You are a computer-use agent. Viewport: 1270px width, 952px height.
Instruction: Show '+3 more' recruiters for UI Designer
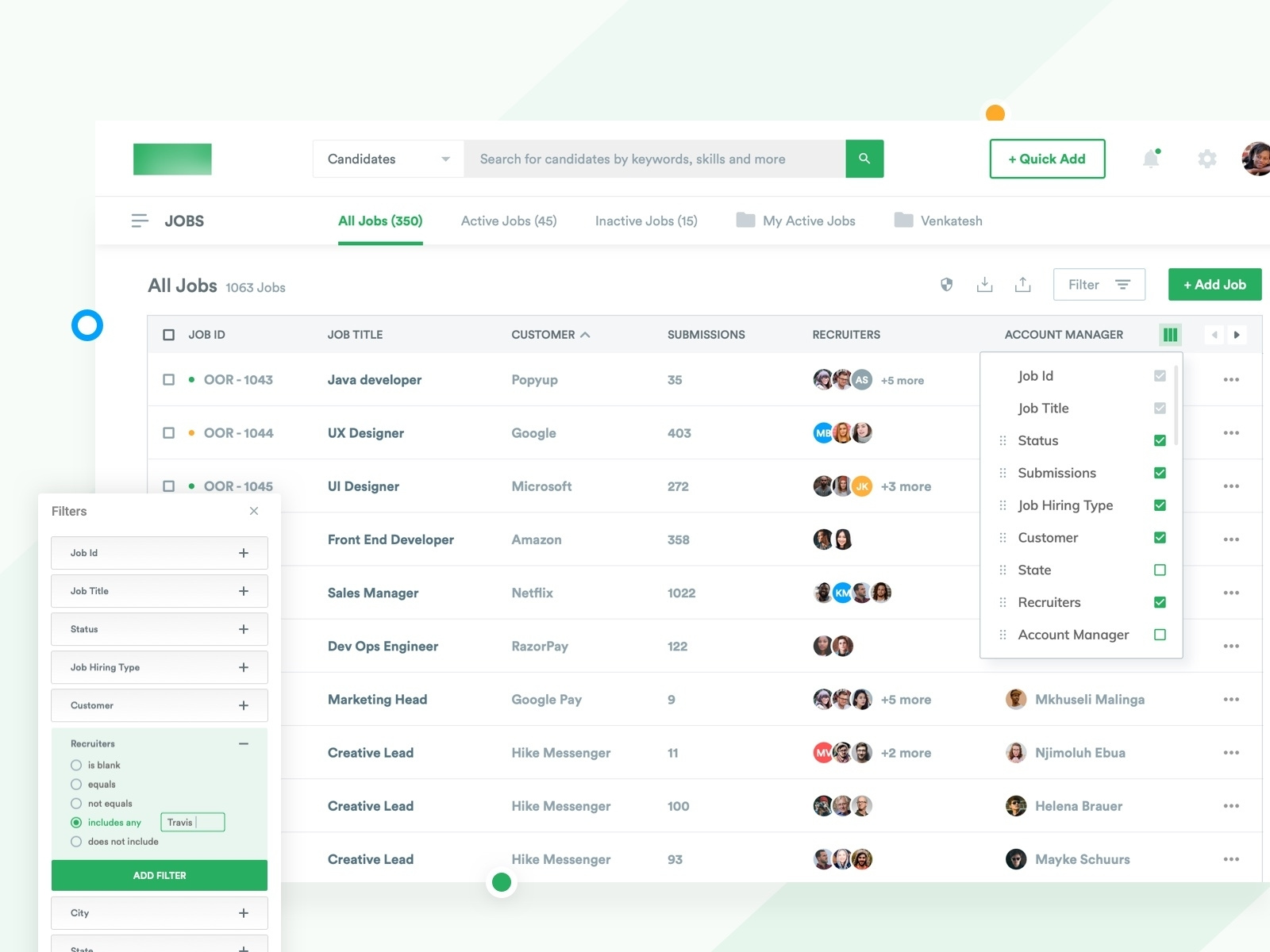coord(906,486)
